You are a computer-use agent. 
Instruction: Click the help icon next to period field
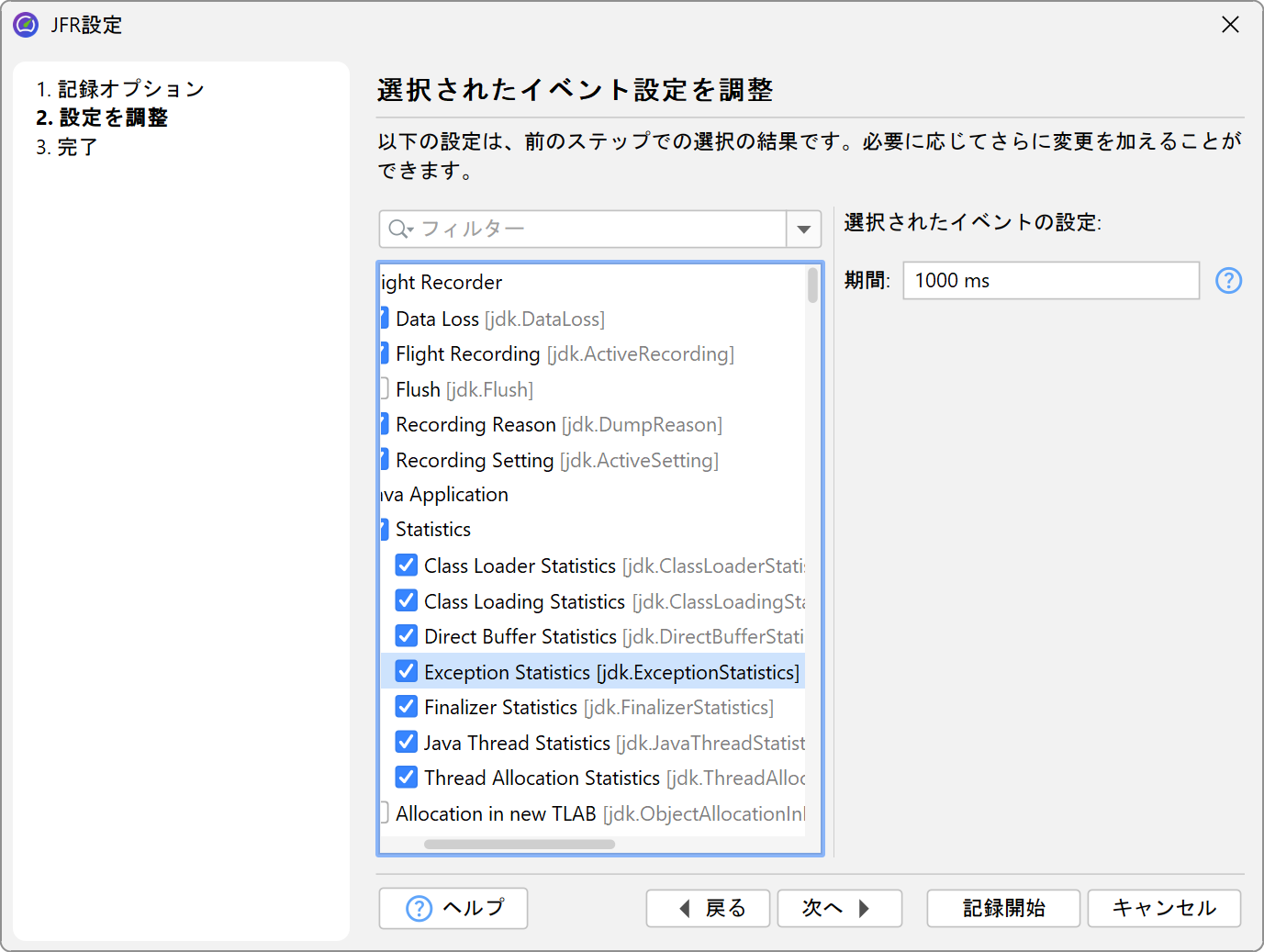1228,281
